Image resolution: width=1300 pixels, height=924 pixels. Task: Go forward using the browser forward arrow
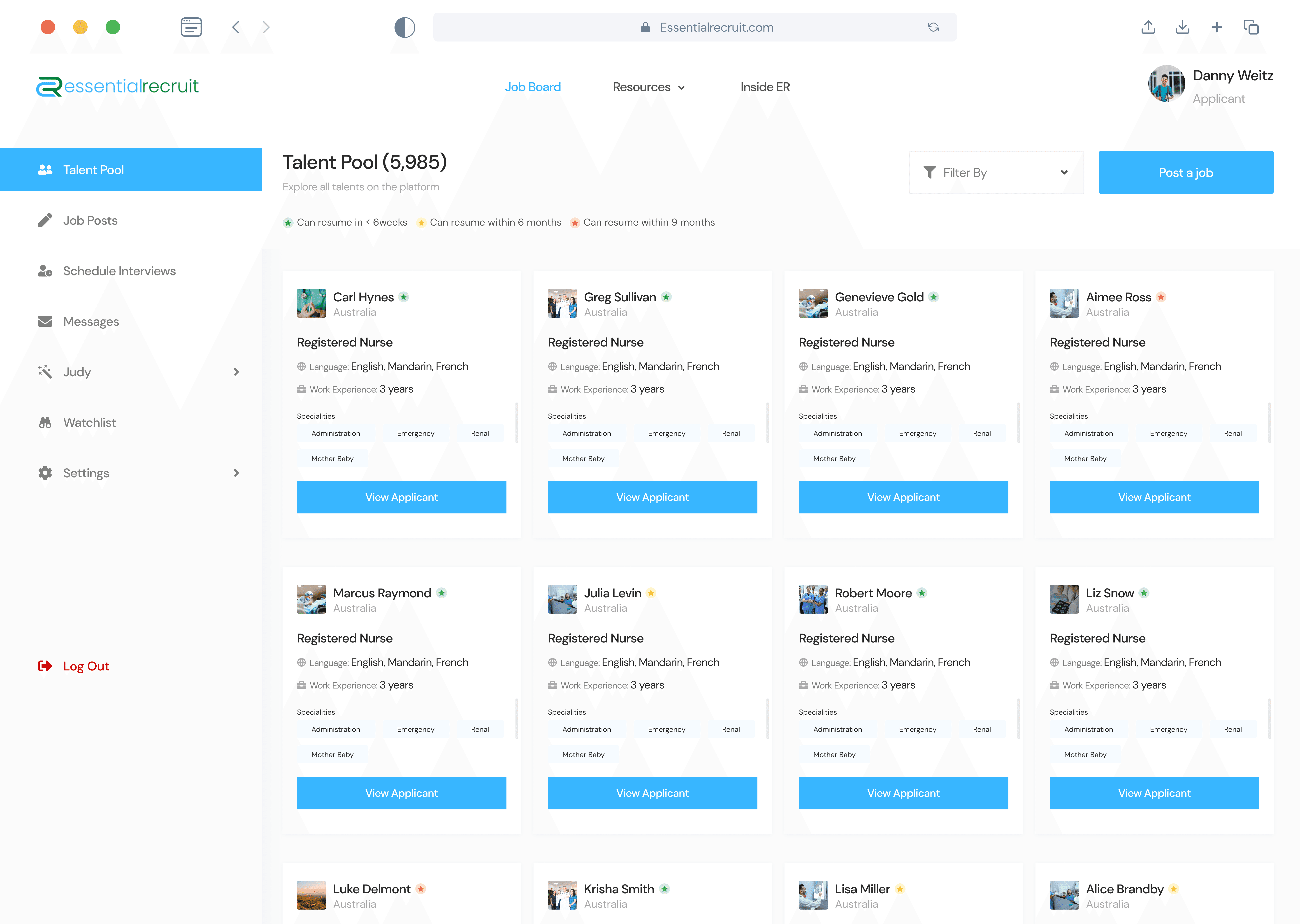pos(266,27)
